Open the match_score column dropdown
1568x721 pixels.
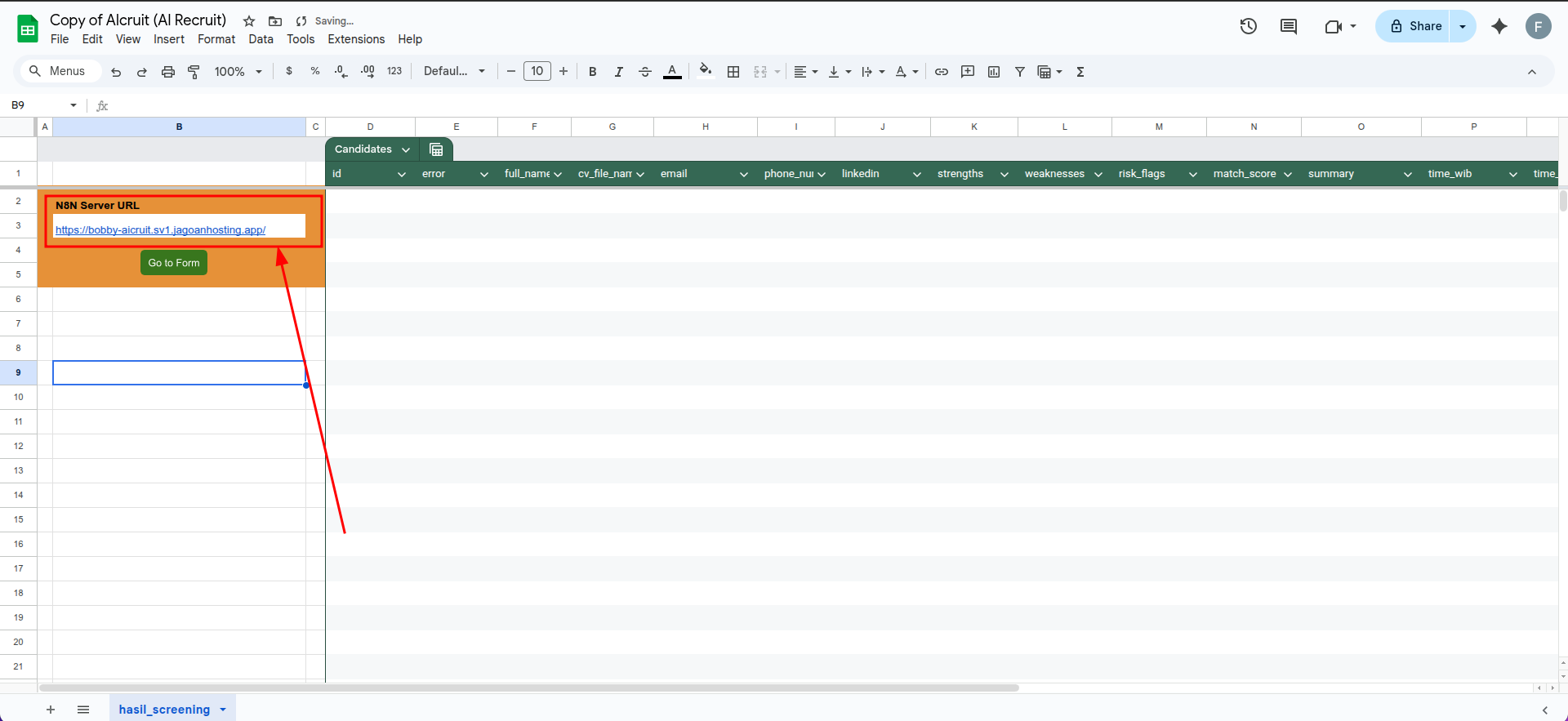click(x=1288, y=174)
